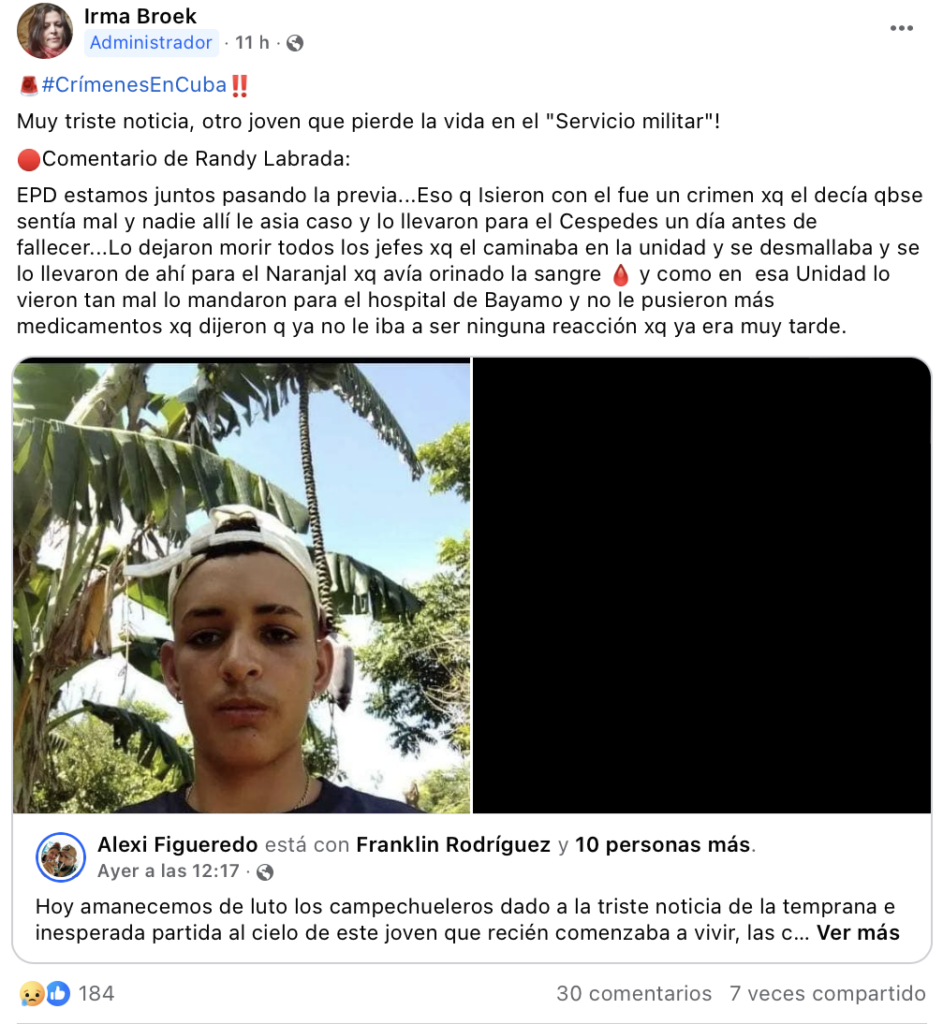
Task: Open the #CrímenesEnCuba hashtag
Action: (x=134, y=85)
